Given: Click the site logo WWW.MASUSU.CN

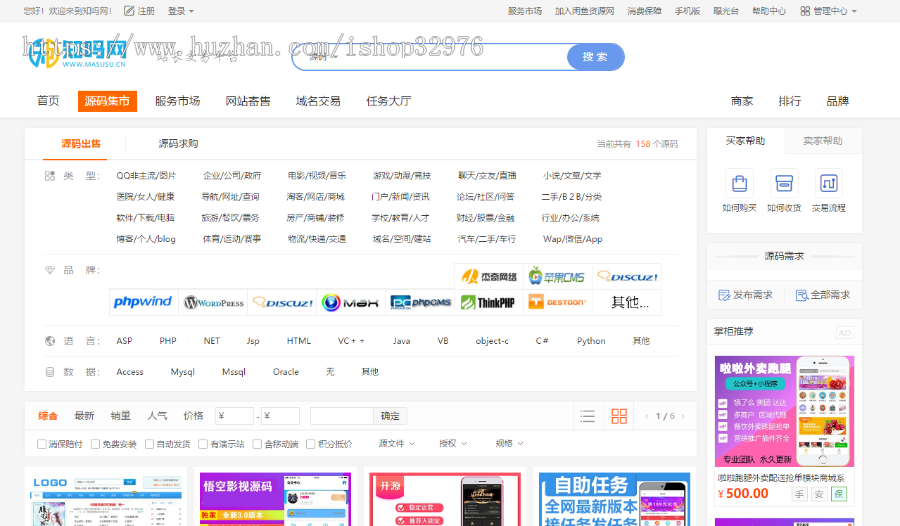Looking at the screenshot, I should click(77, 53).
